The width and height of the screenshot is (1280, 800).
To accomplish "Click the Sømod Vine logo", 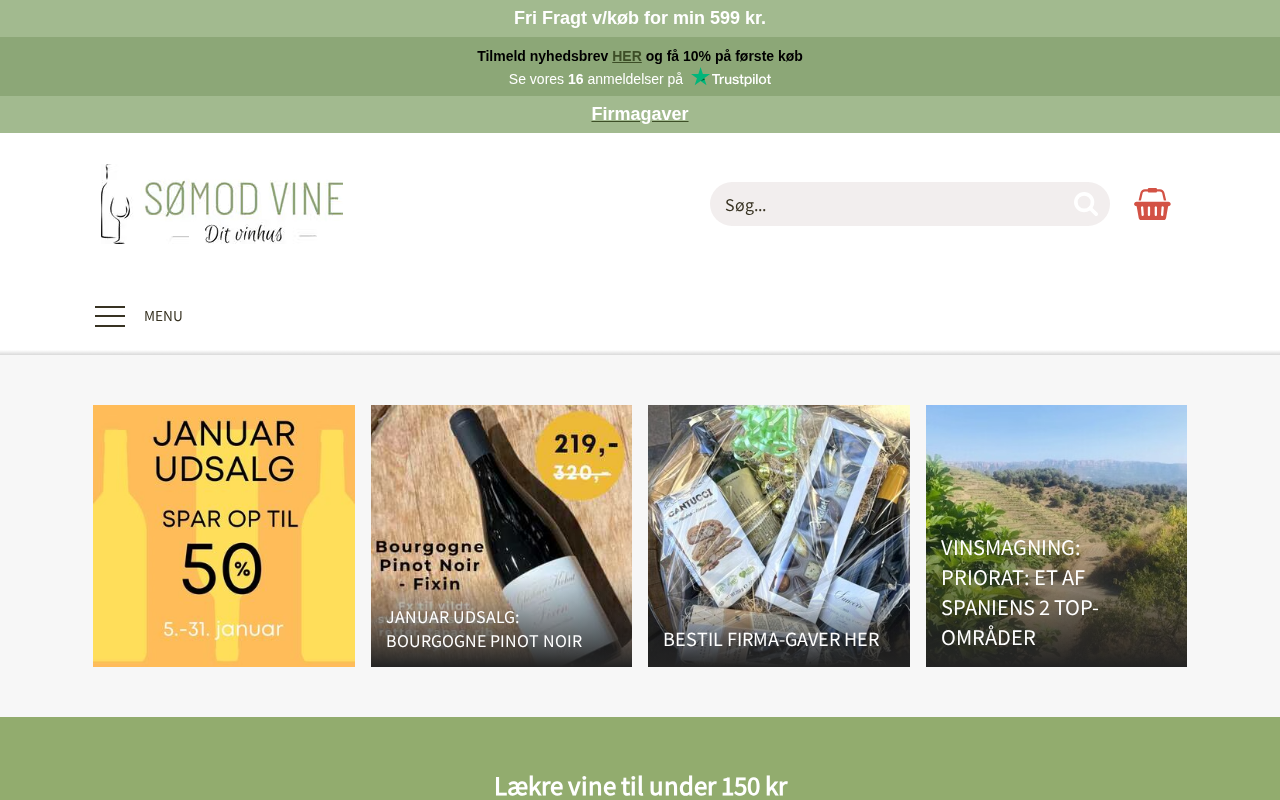I will pyautogui.click(x=222, y=204).
